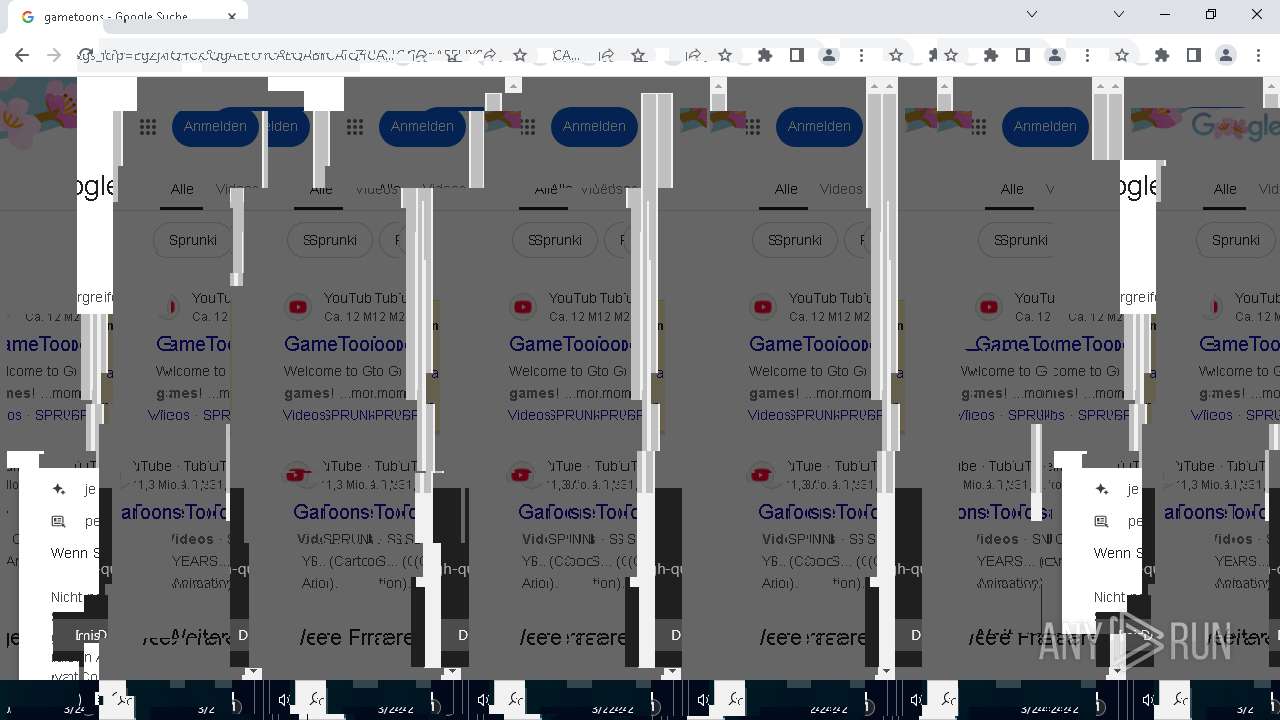1280x720 pixels.
Task: Restore down the Chrome window
Action: (x=1211, y=15)
